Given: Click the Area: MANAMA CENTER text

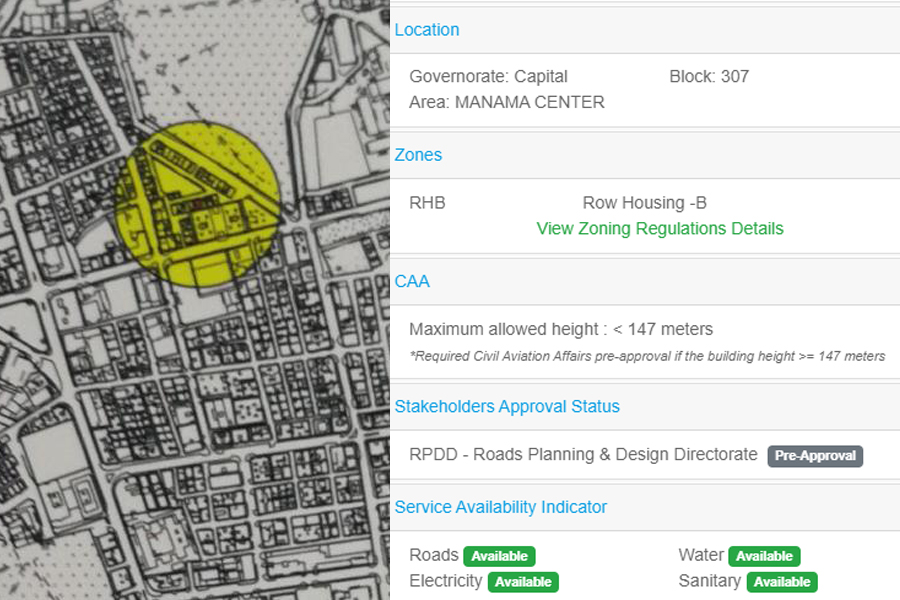Looking at the screenshot, I should point(506,102).
